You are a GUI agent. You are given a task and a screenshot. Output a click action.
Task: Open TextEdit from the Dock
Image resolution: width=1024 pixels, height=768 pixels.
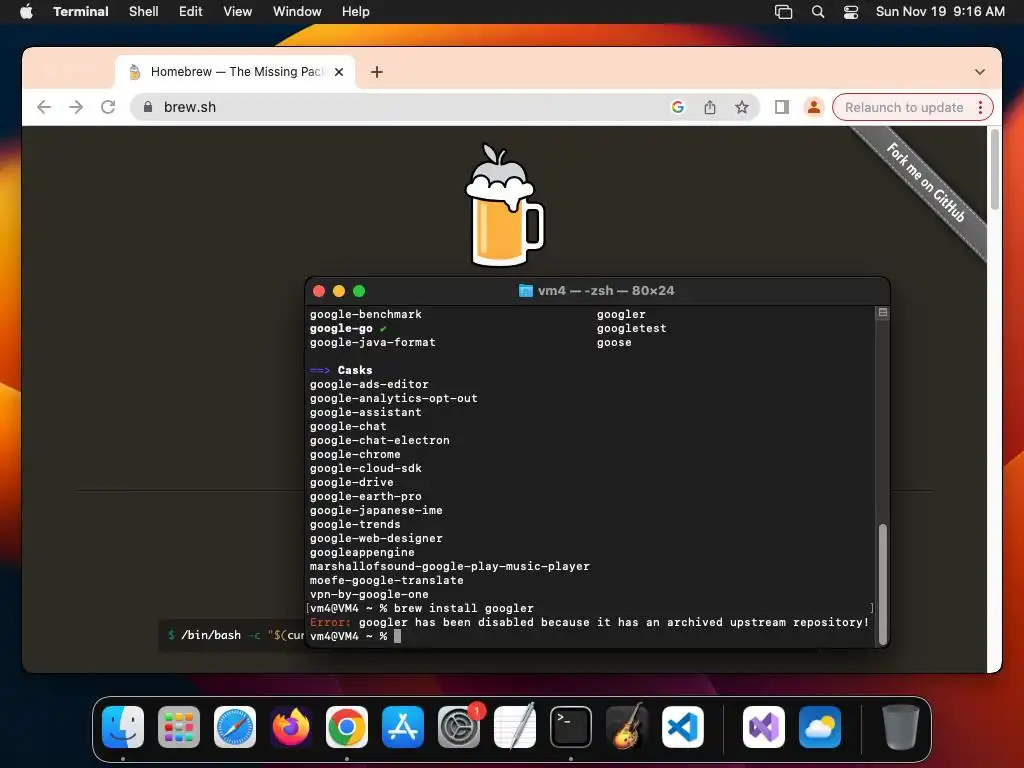tap(515, 726)
